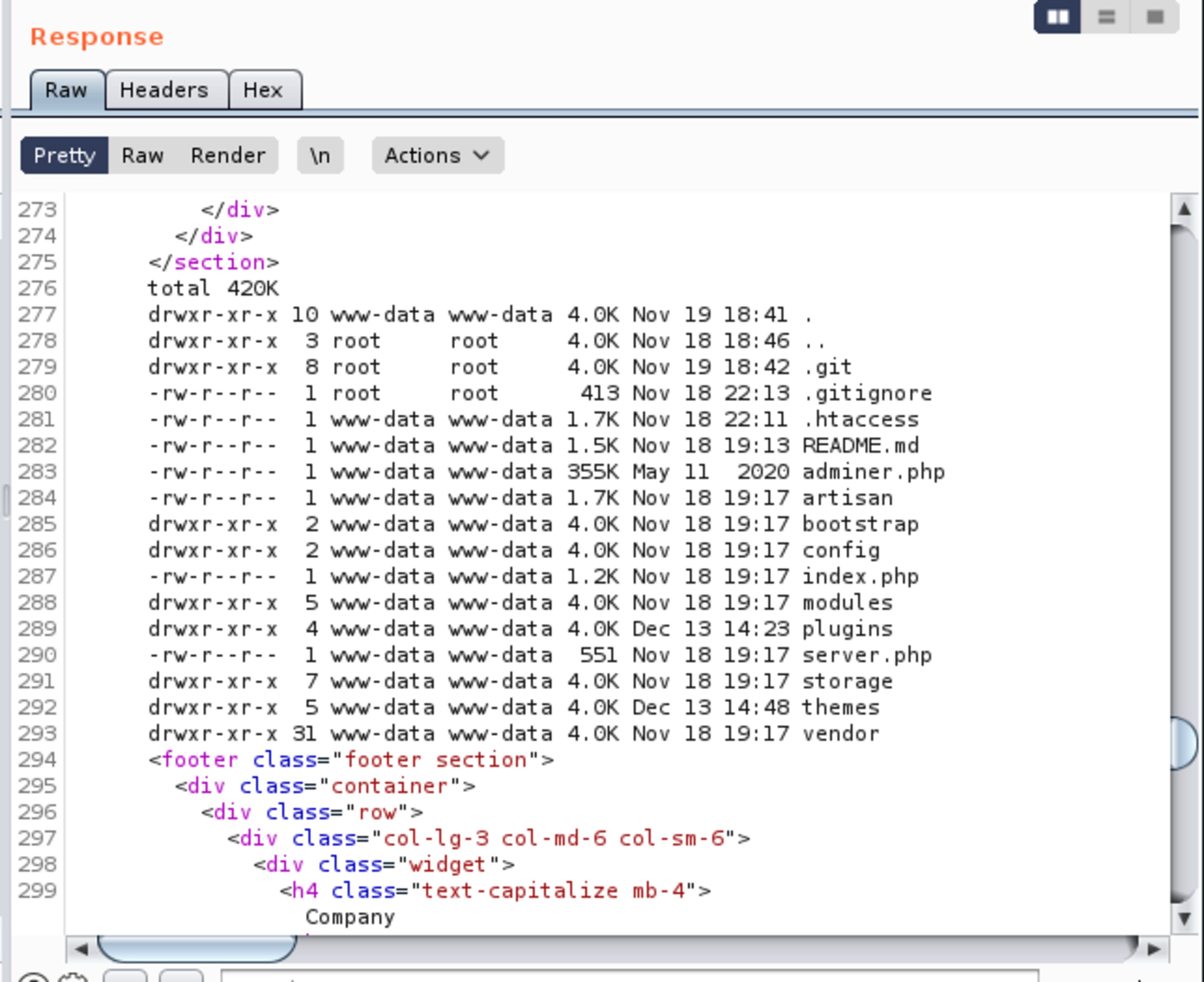The width and height of the screenshot is (1204, 982).
Task: Click the vertical scrollbar thumb
Action: coord(1183,743)
